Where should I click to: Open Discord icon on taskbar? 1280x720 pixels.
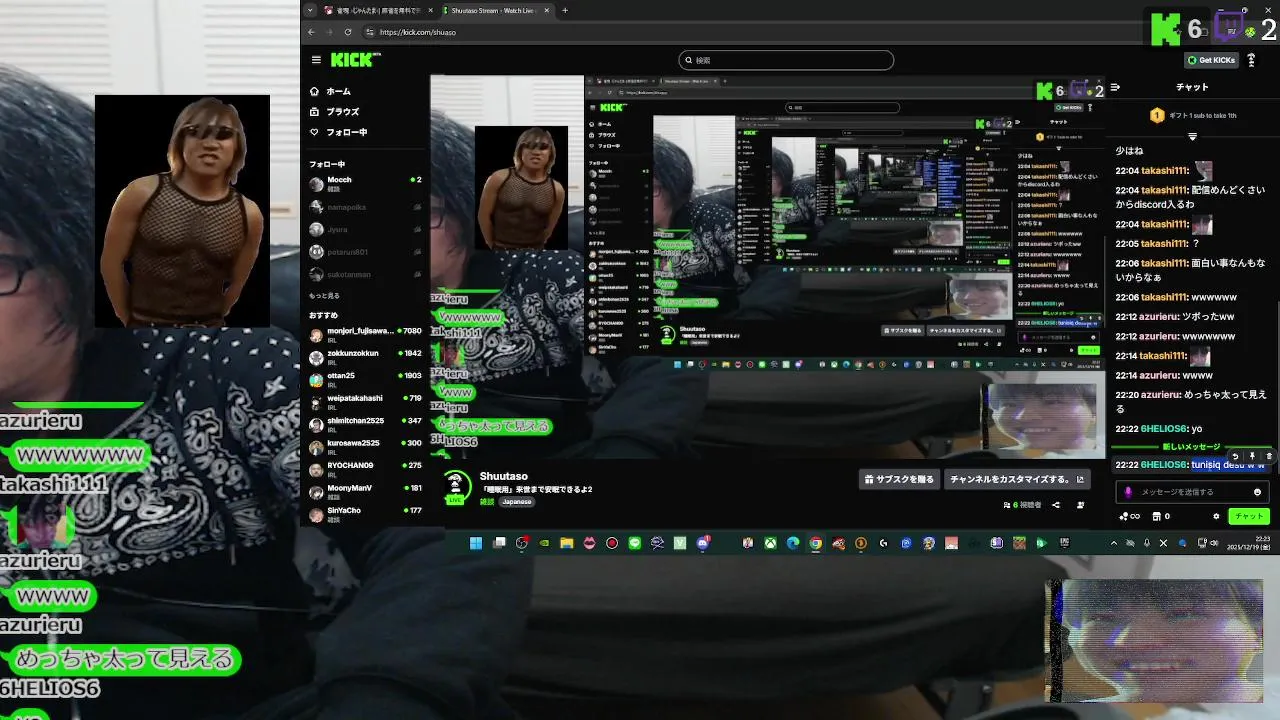pyautogui.click(x=703, y=543)
